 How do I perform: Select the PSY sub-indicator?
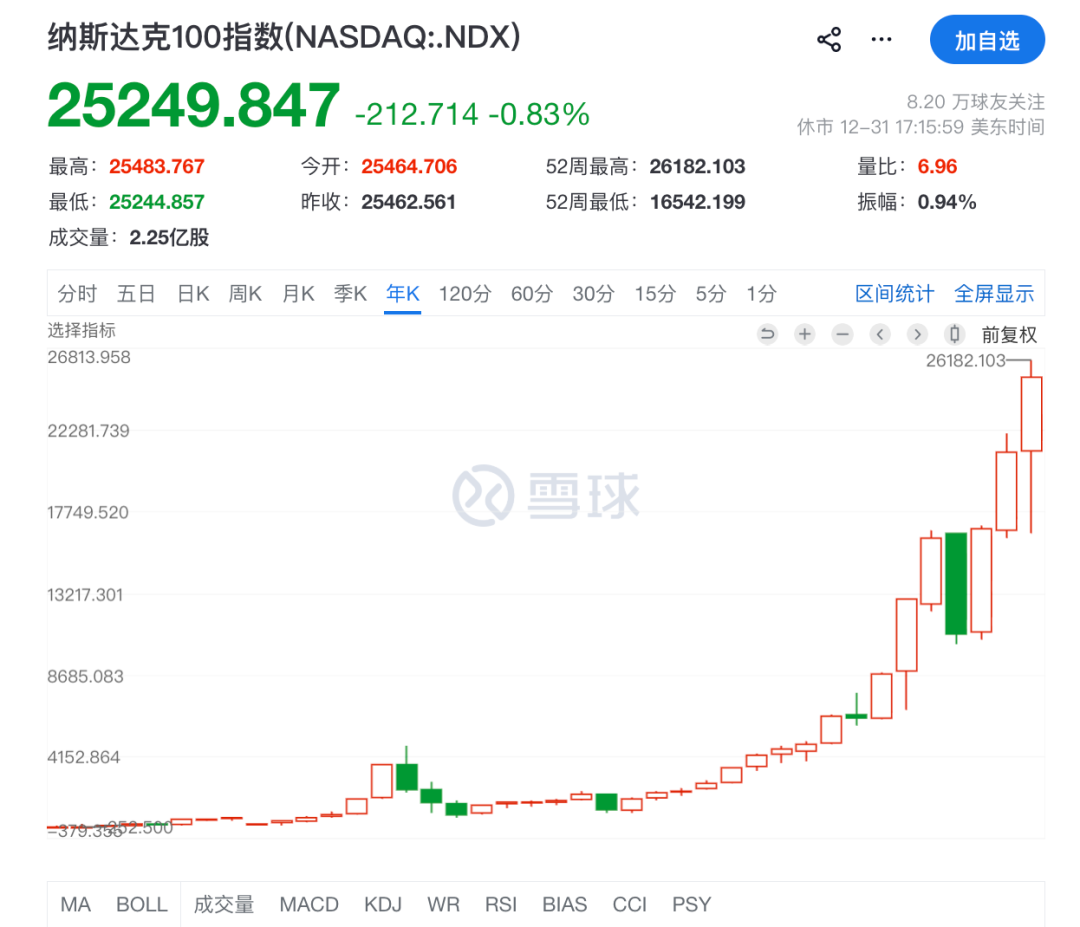click(x=692, y=904)
